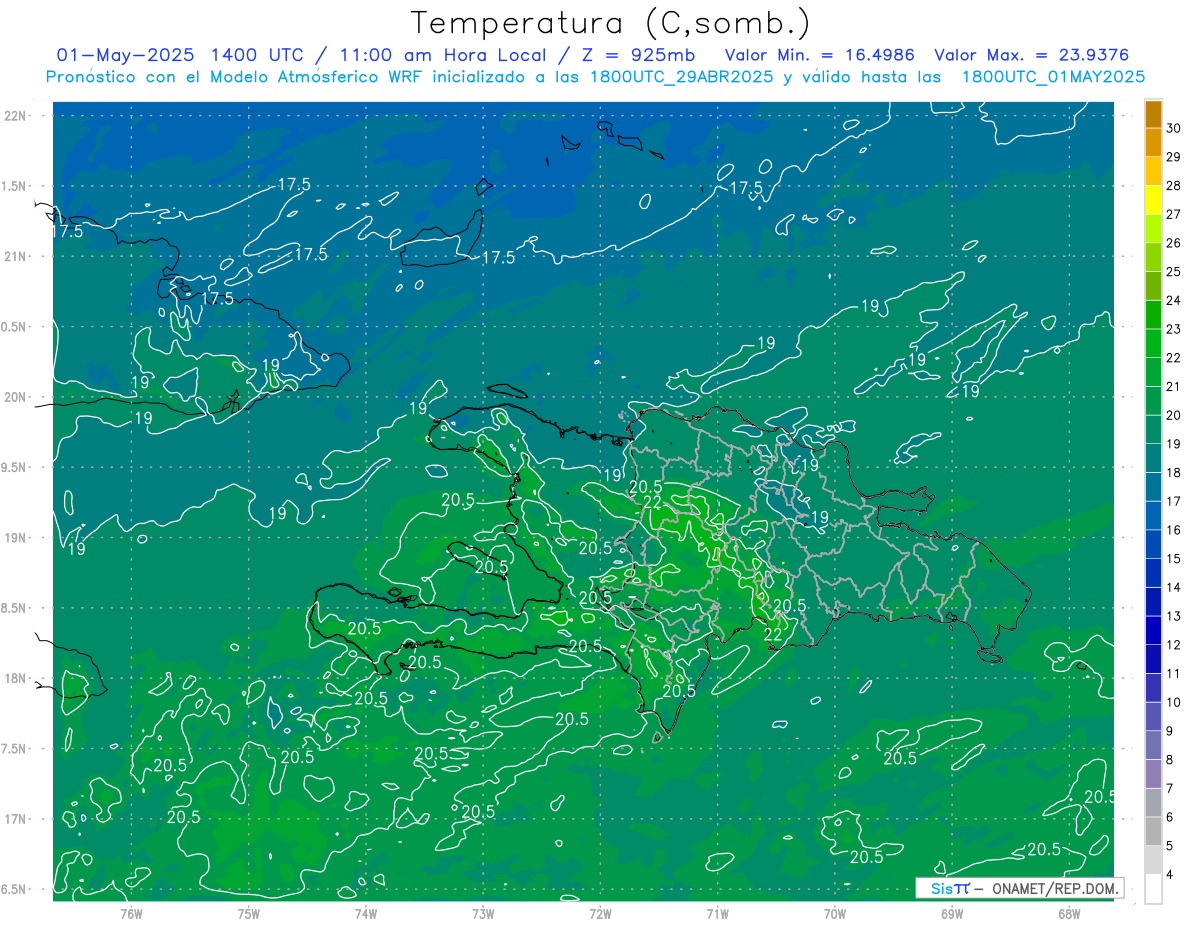1200x927 pixels.
Task: Click the '16' color scale label
Action: click(x=1173, y=530)
